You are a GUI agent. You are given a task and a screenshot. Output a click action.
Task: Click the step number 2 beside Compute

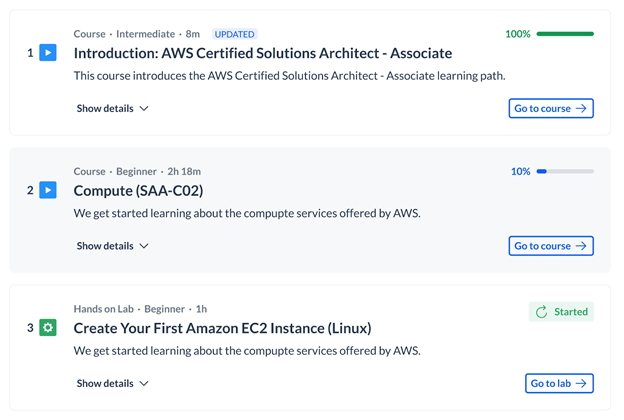pyautogui.click(x=30, y=190)
